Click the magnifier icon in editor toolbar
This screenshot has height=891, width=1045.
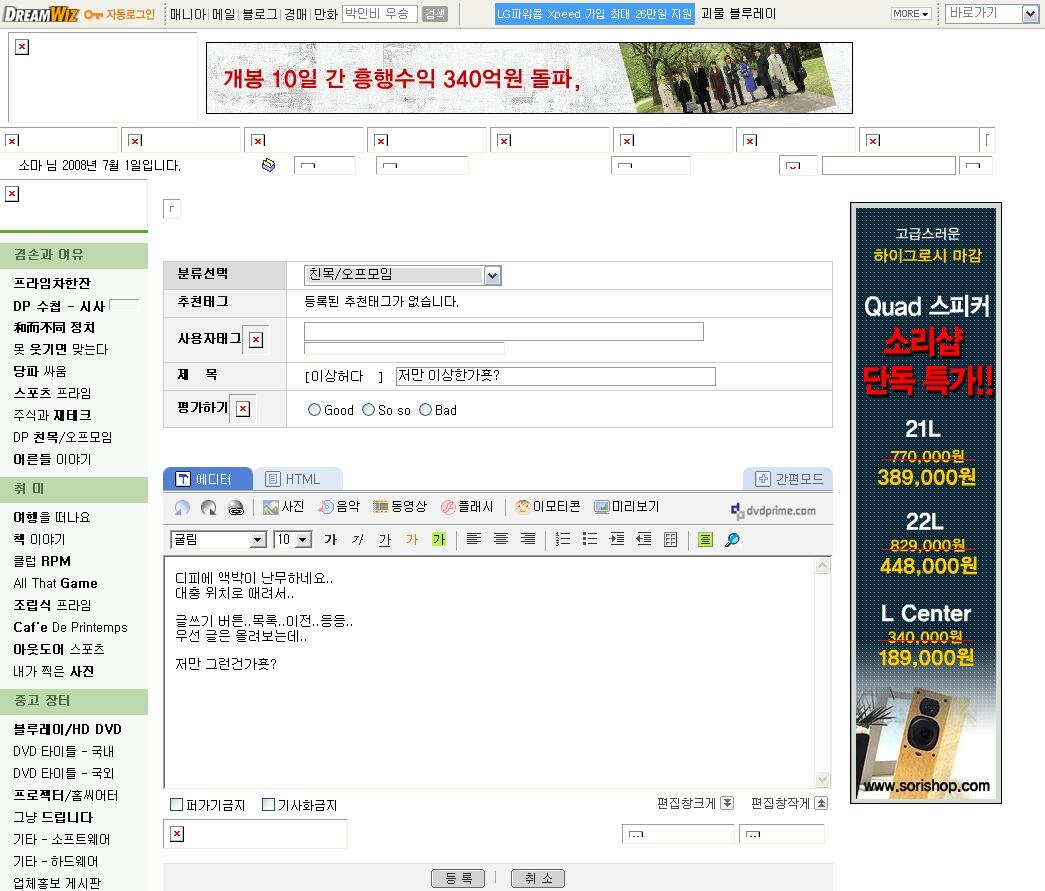(x=733, y=540)
